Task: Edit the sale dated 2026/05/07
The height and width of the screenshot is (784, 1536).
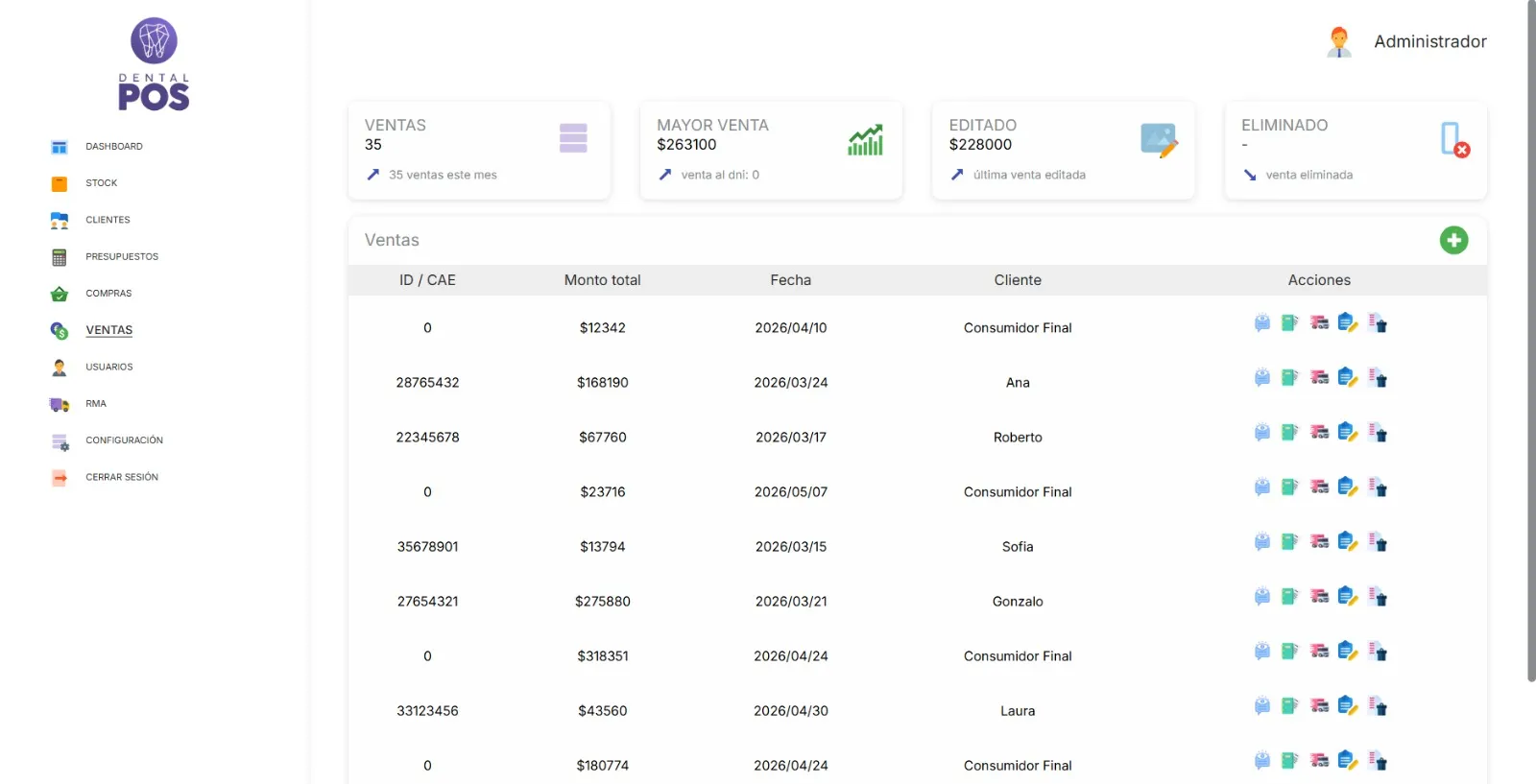Action: (1348, 487)
